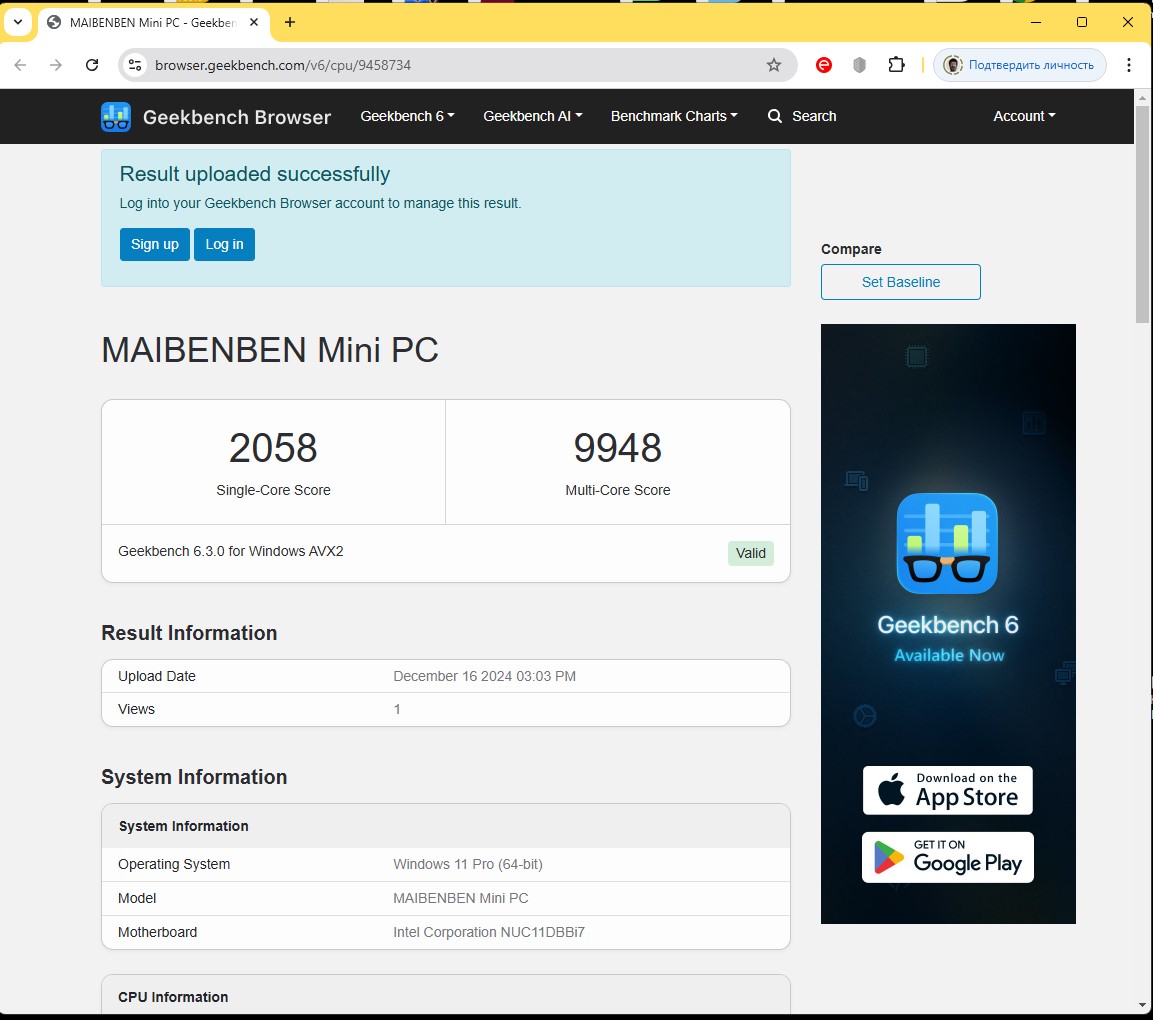View site information icon in address bar
Image resolution: width=1153 pixels, height=1020 pixels.
pyautogui.click(x=136, y=65)
